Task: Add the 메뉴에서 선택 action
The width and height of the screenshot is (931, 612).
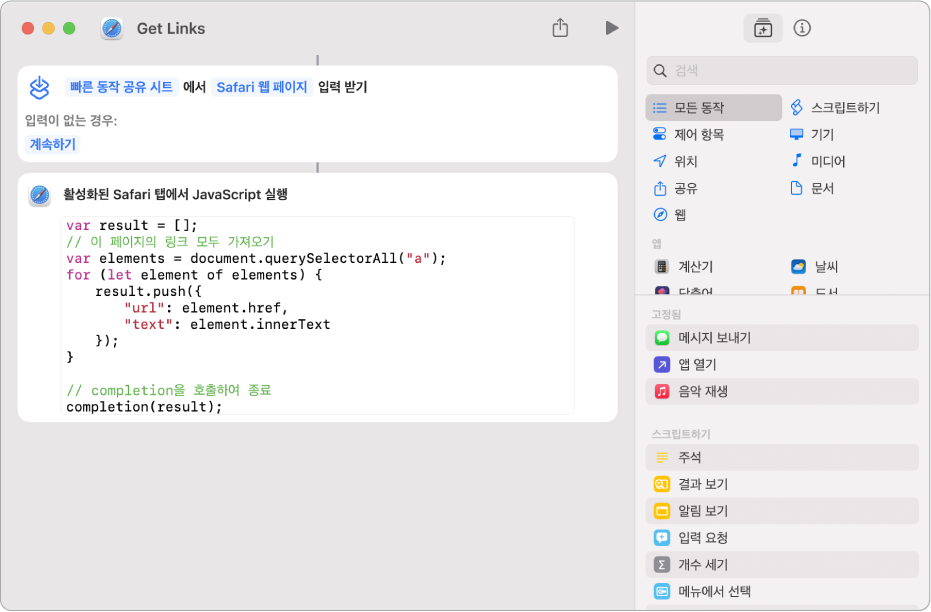Action: coord(782,591)
